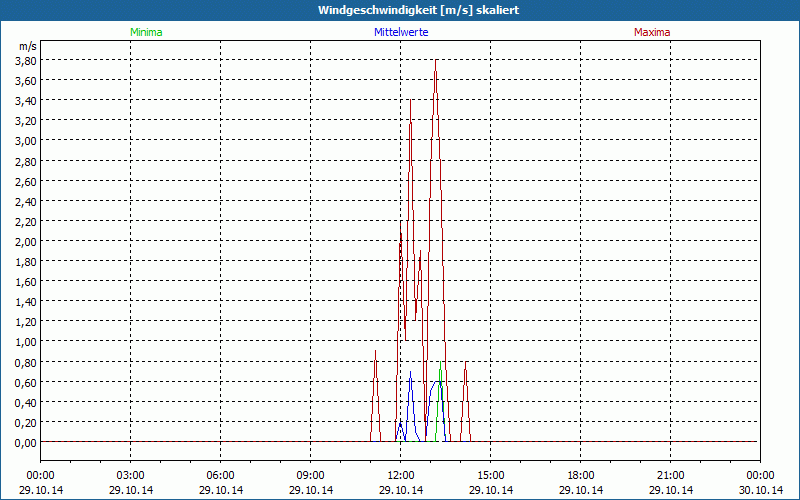
Task: Click the Minima legend label
Action: 146,32
